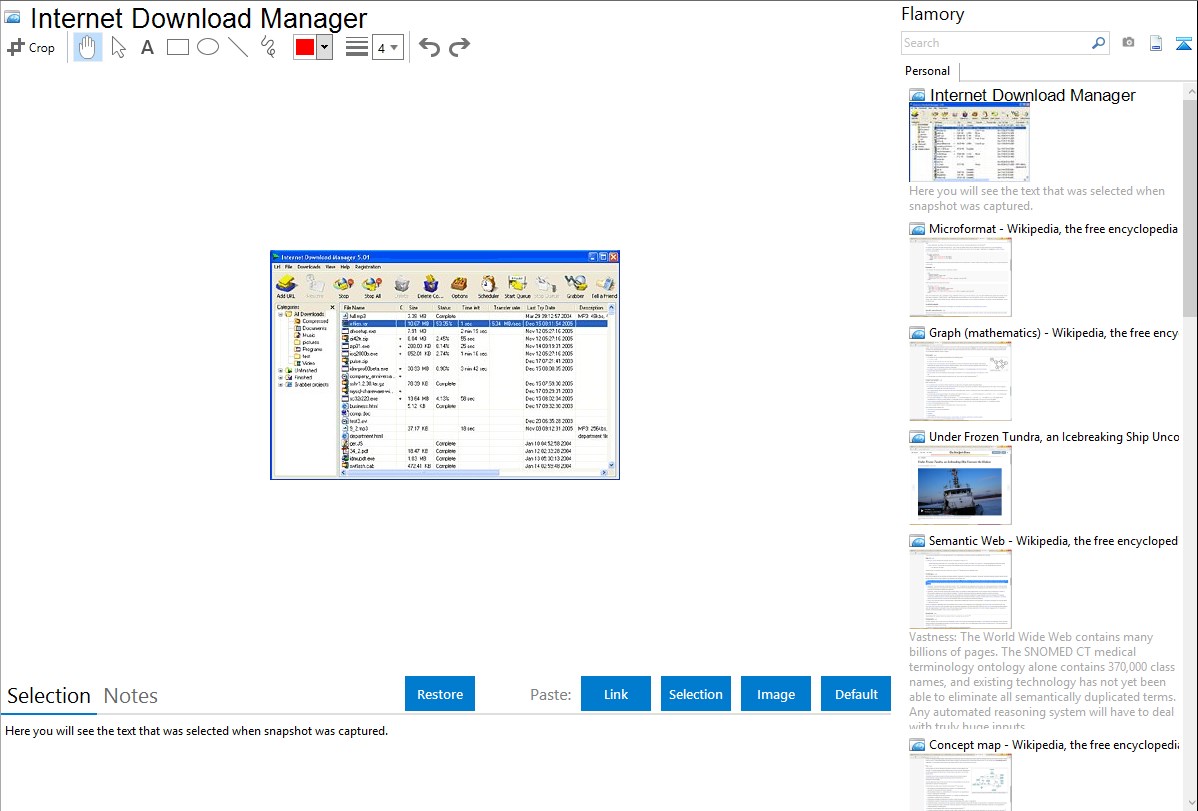
Task: Open the drawing color dropdown arrow
Action: tap(325, 47)
